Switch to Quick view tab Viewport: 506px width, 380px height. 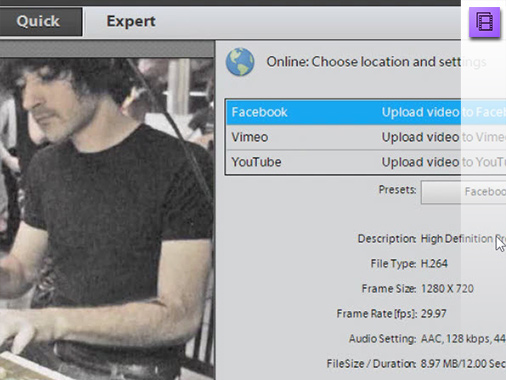tap(40, 21)
